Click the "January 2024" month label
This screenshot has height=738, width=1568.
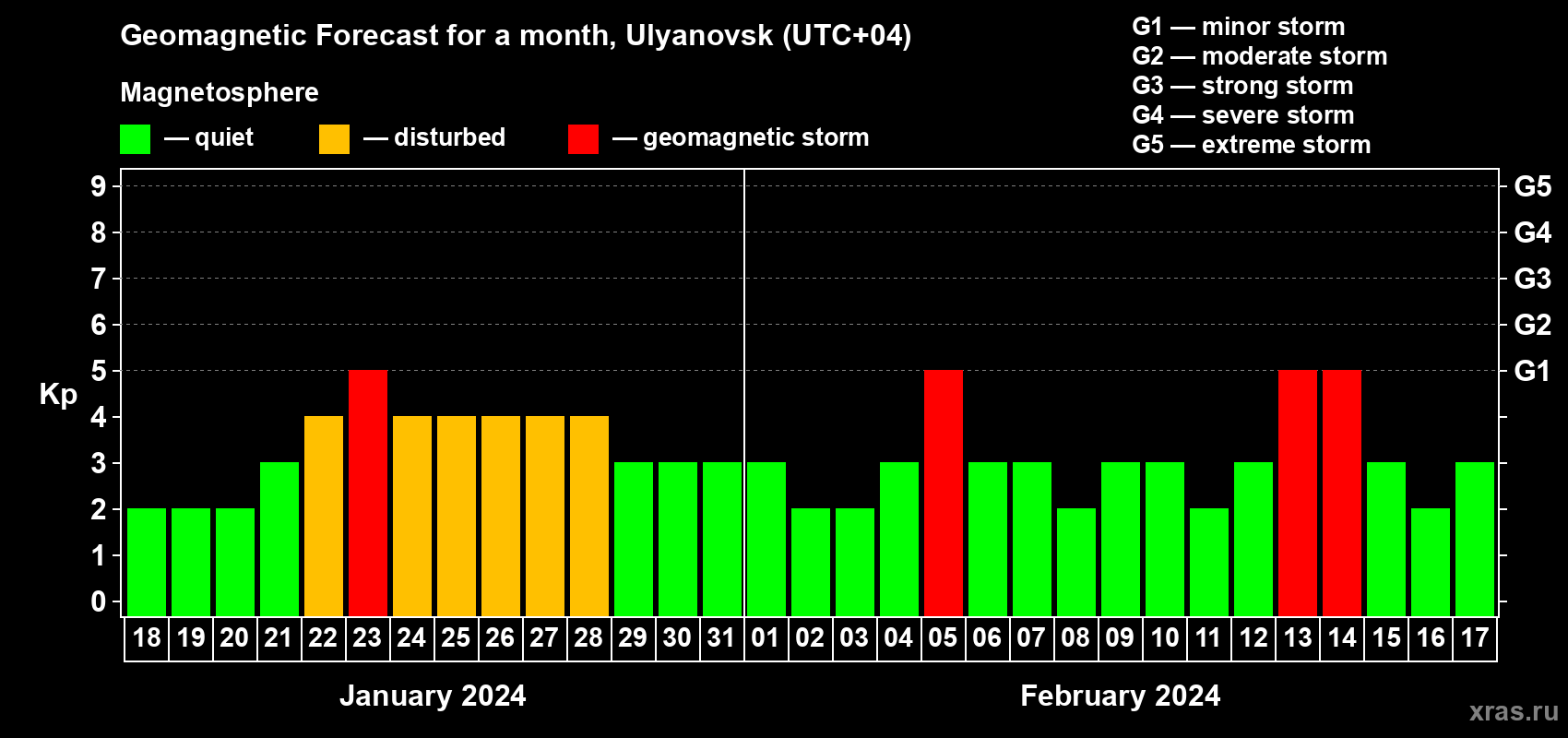433,696
